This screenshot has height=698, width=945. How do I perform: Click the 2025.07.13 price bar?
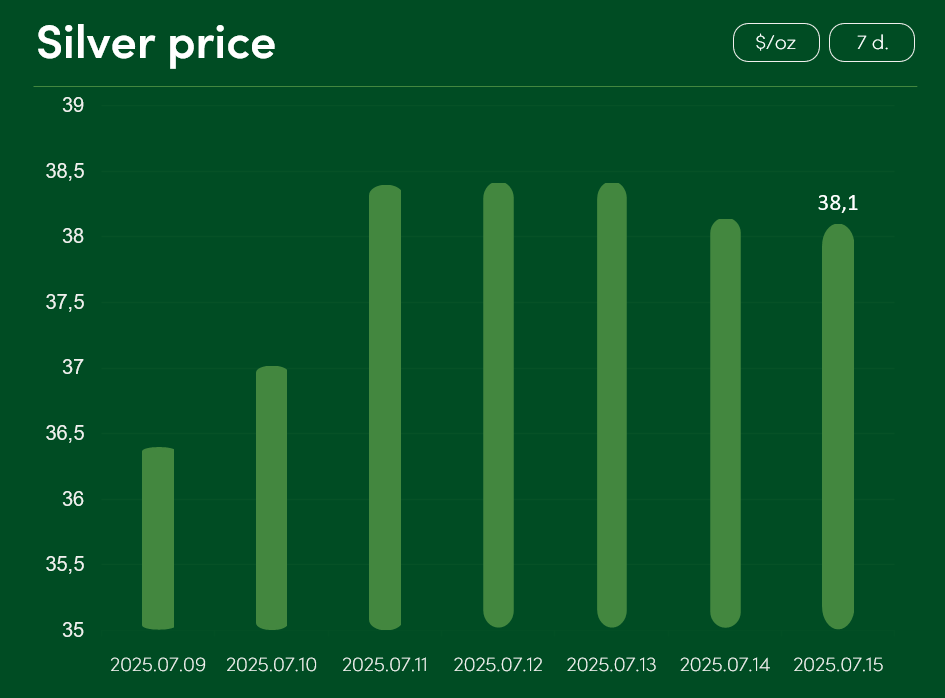click(x=612, y=405)
